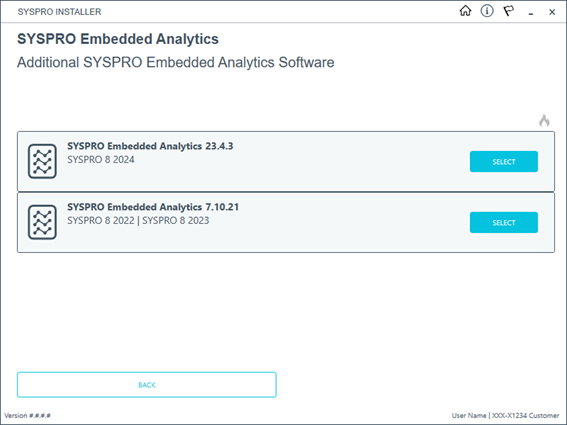The width and height of the screenshot is (567, 425).
Task: Click the flag icon in the title bar
Action: tap(509, 11)
